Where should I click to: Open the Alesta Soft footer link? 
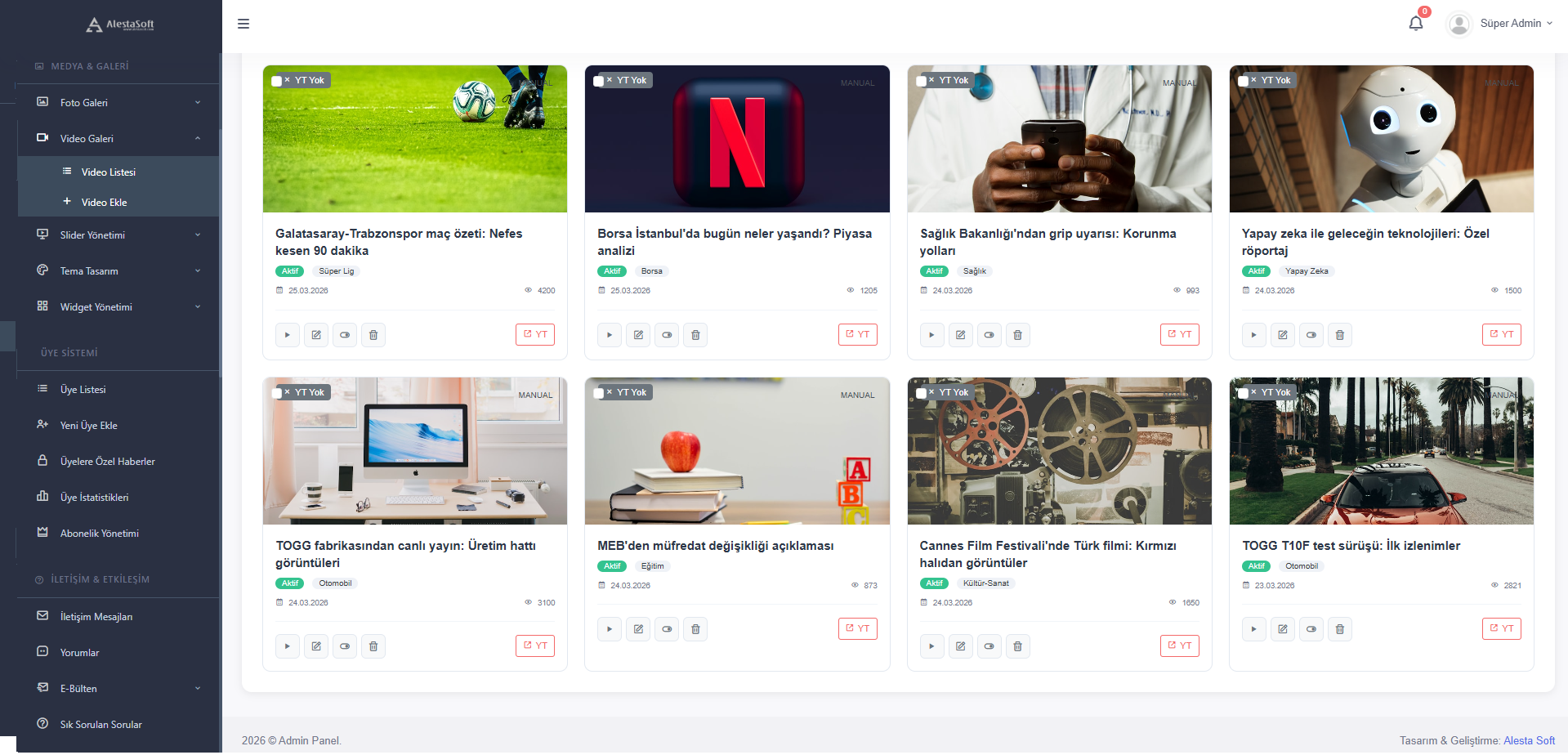coord(1529,740)
